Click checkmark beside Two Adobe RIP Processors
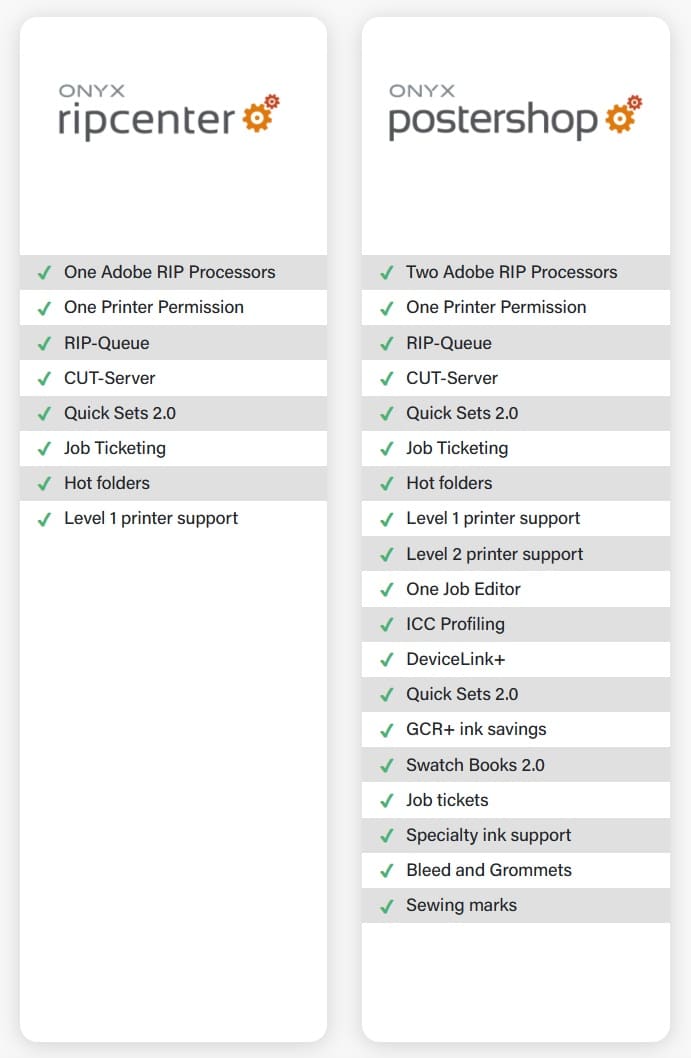 click(386, 273)
